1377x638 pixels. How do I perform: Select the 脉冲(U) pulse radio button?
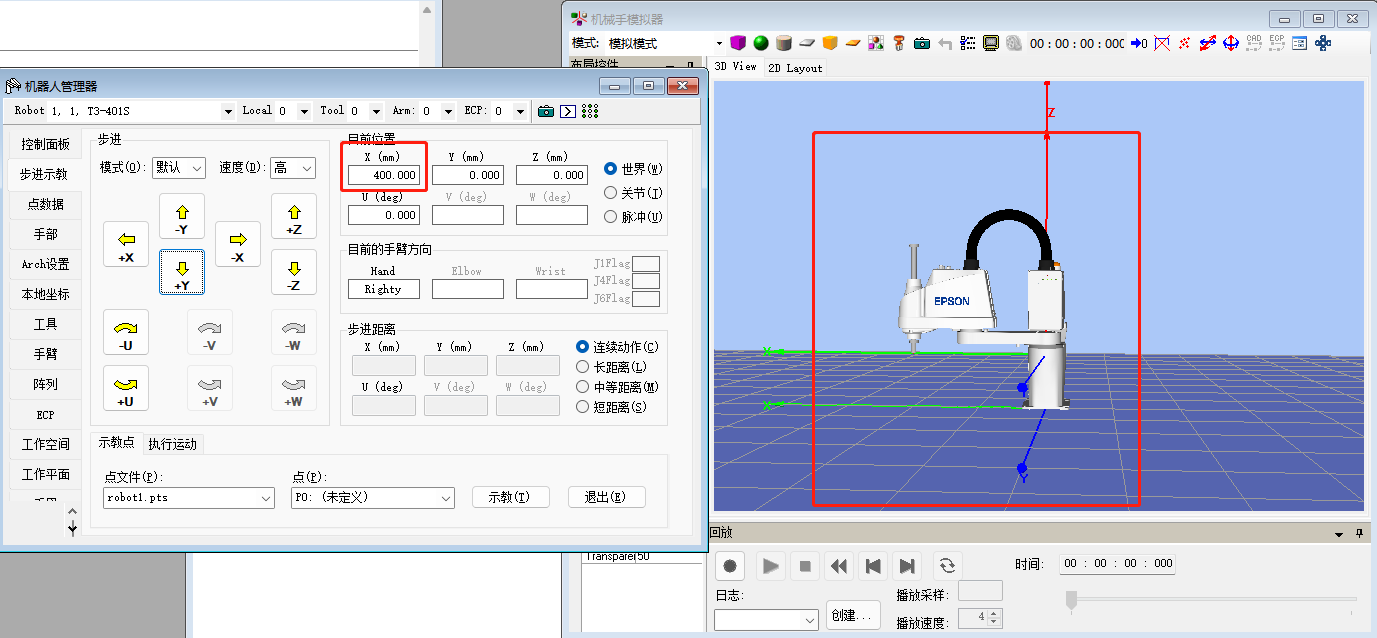tap(610, 216)
